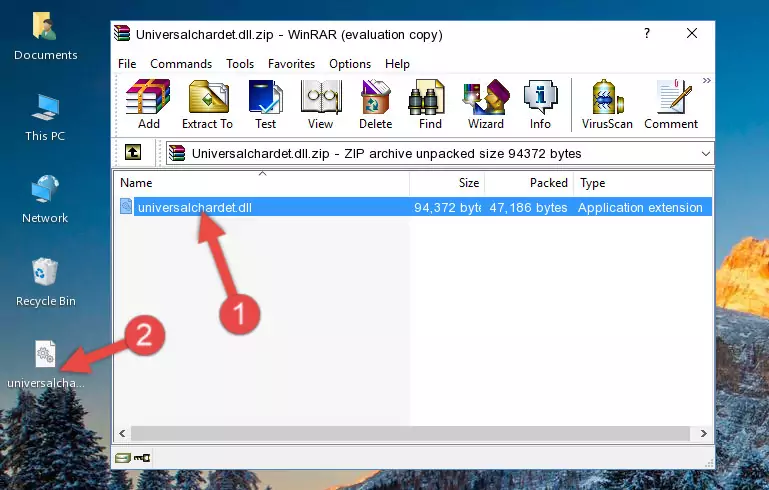Click the horizontal scrollbar thumb
Image resolution: width=769 pixels, height=490 pixels.
point(410,434)
